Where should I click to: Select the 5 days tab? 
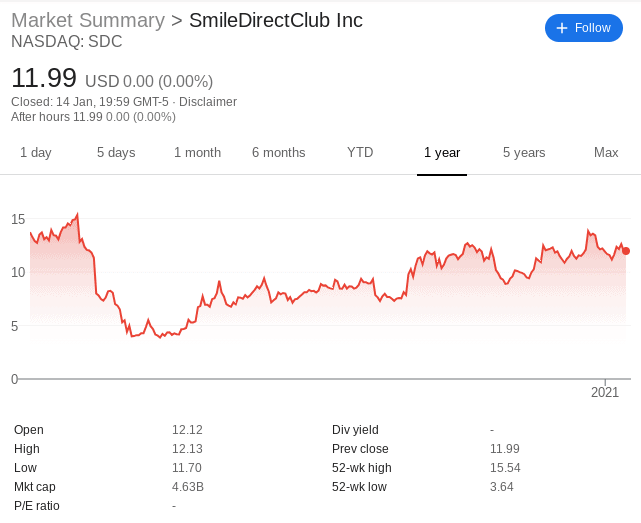116,153
